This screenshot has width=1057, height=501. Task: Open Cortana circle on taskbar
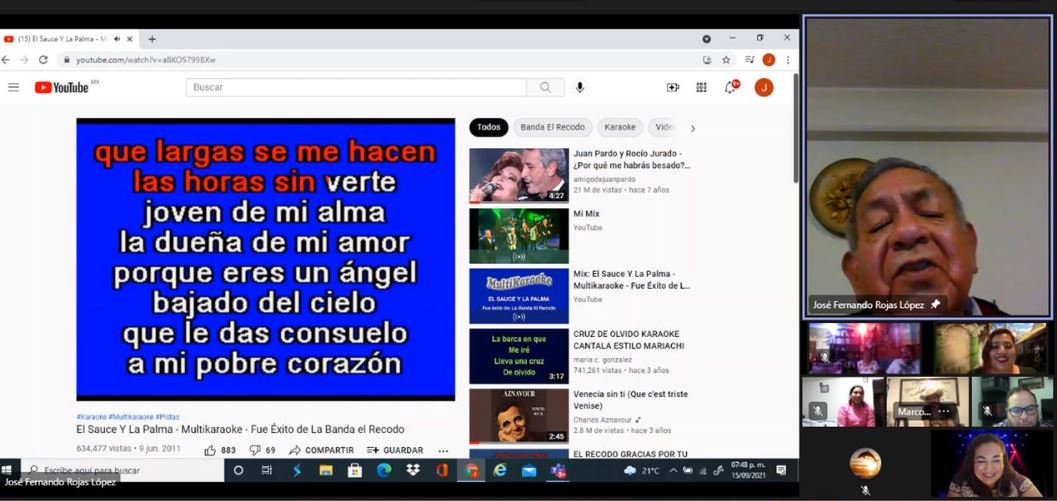pos(237,471)
